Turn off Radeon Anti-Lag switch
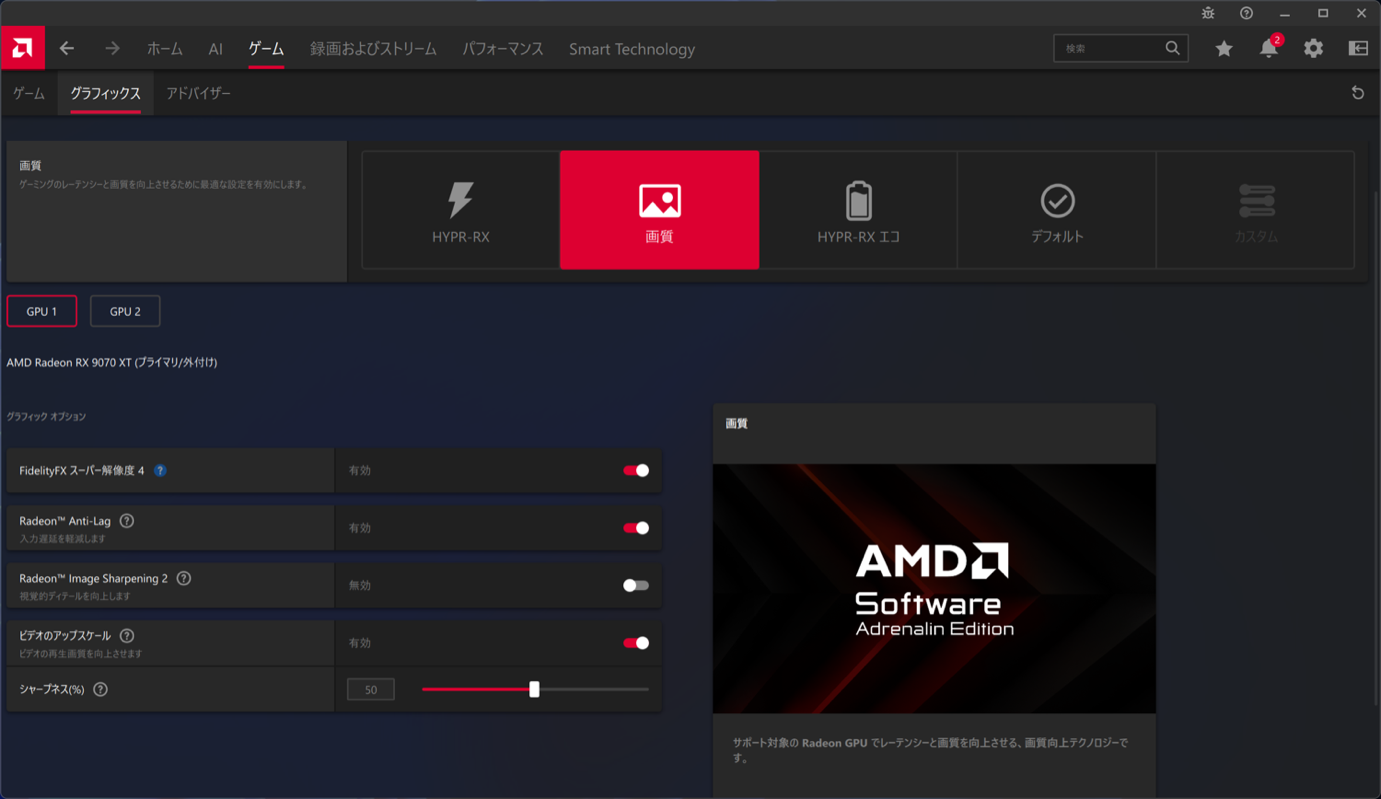 click(x=636, y=528)
